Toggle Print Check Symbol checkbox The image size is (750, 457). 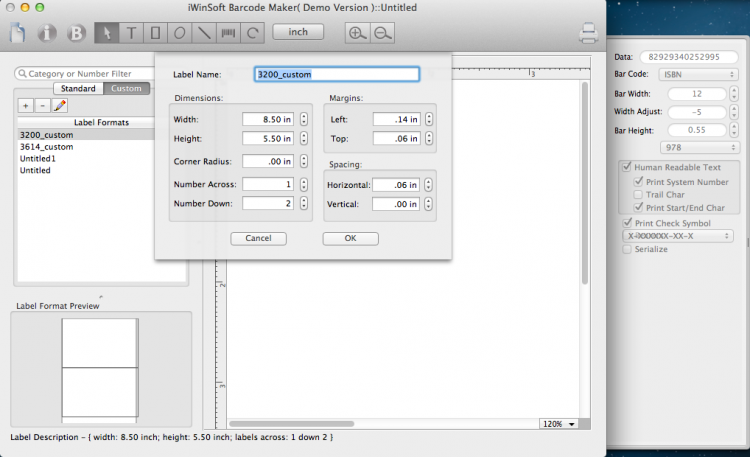tap(627, 223)
